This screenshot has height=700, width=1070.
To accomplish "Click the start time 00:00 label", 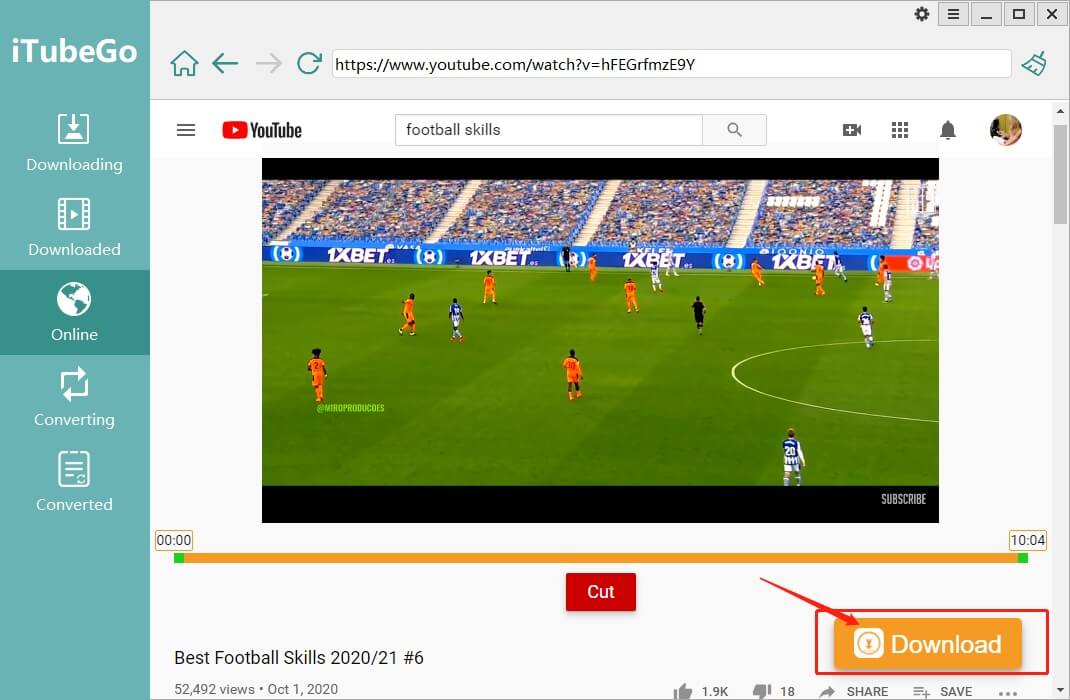I will 174,540.
